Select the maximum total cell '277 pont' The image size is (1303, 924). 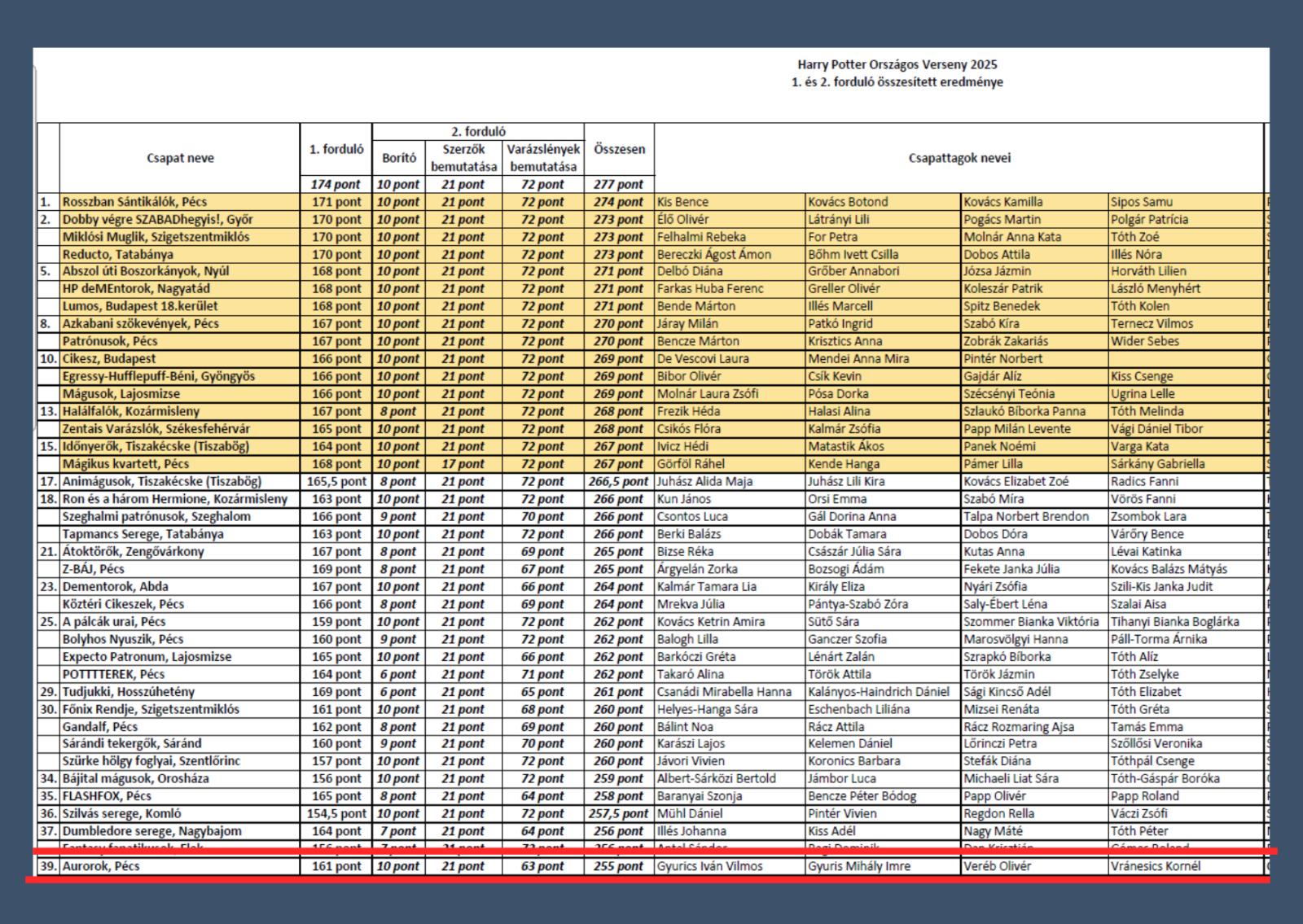[x=619, y=184]
